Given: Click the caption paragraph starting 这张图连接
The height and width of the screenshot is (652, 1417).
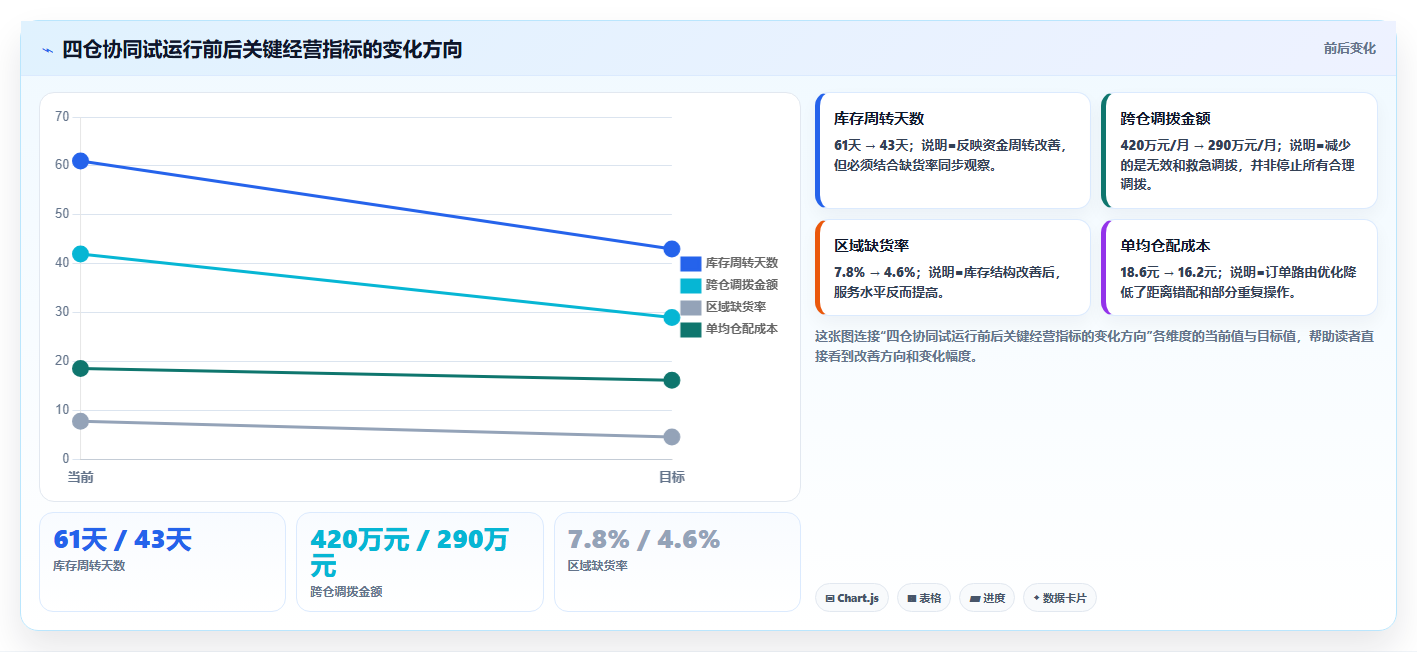Looking at the screenshot, I should click(1095, 346).
